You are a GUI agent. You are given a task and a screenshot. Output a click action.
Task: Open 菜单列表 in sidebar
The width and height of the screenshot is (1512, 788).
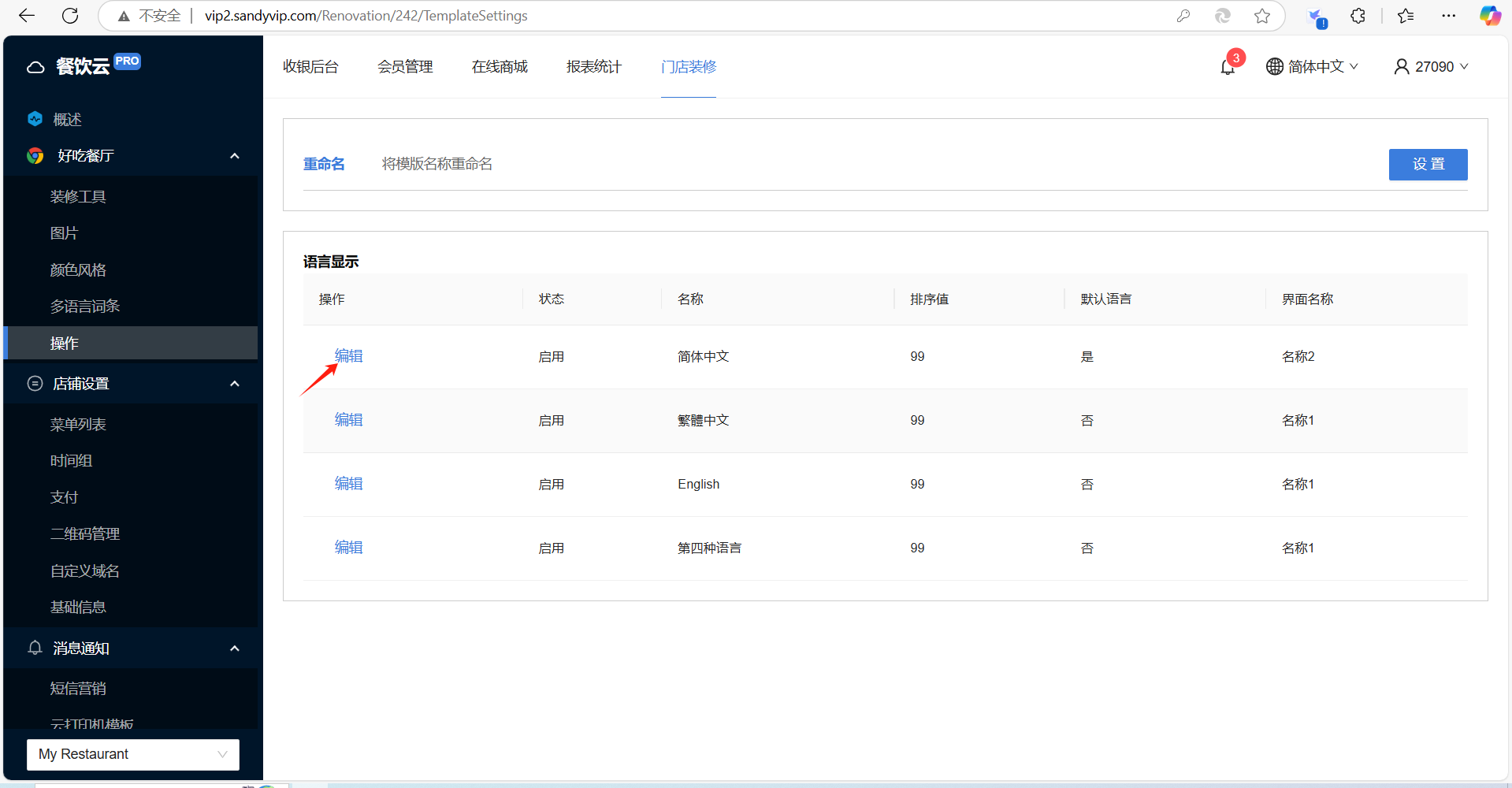(x=78, y=424)
